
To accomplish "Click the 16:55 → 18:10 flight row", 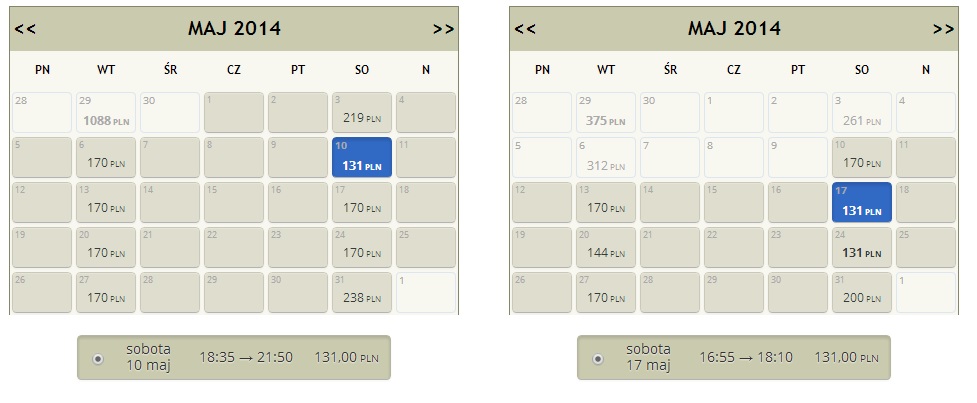I will (733, 358).
